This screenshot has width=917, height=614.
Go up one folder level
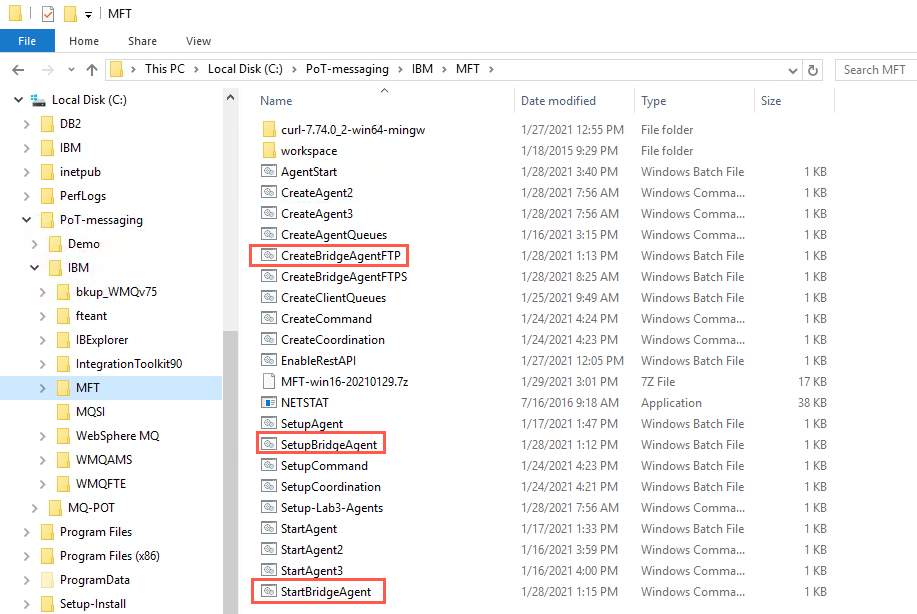click(x=92, y=70)
